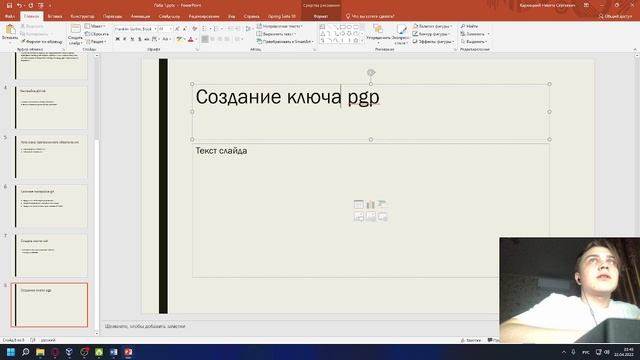
Task: Toggle italic formatting
Action: [x=125, y=39]
